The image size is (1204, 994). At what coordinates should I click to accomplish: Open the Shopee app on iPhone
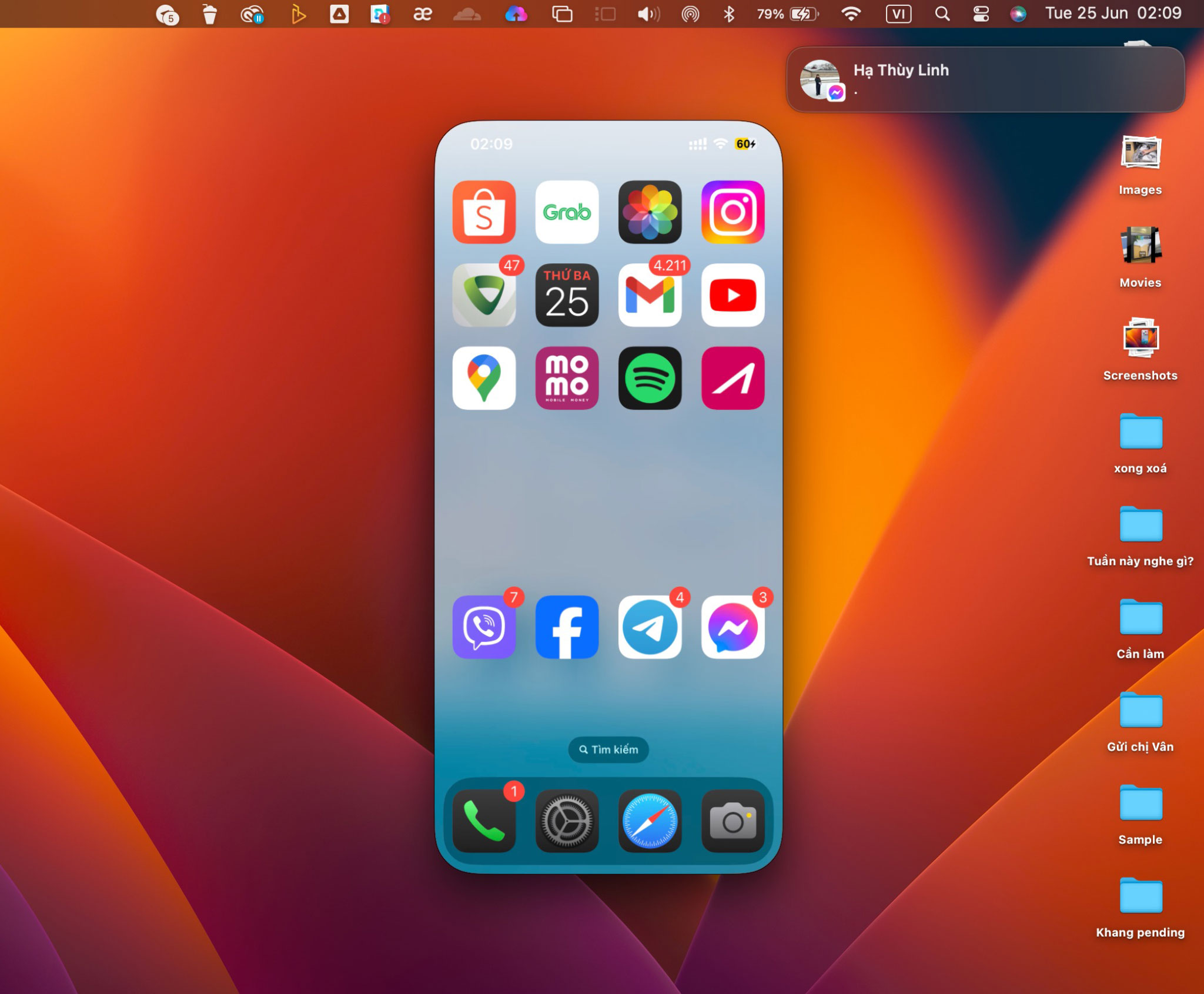pos(484,212)
